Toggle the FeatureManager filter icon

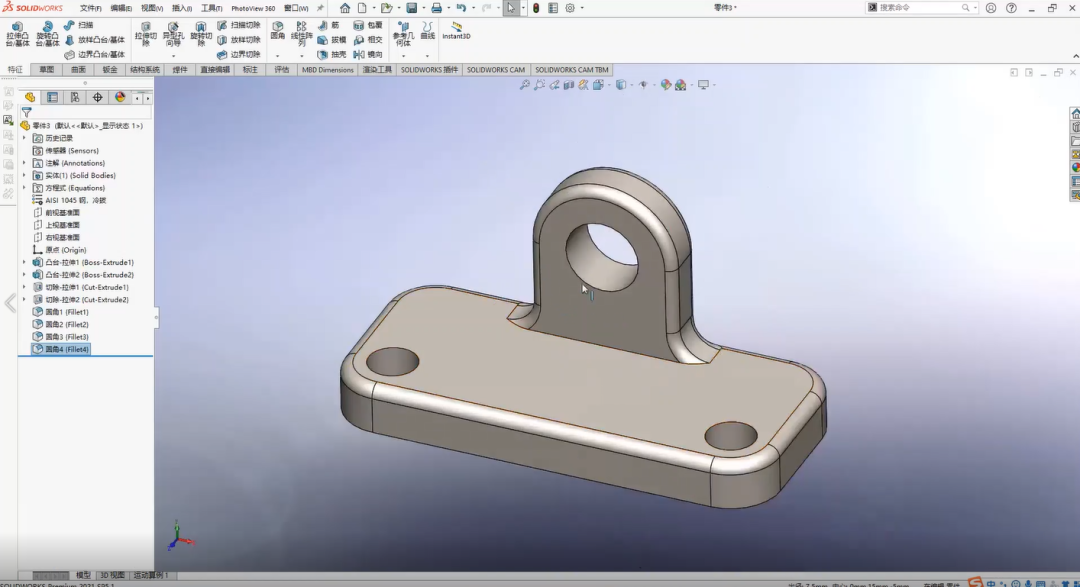pyautogui.click(x=27, y=112)
